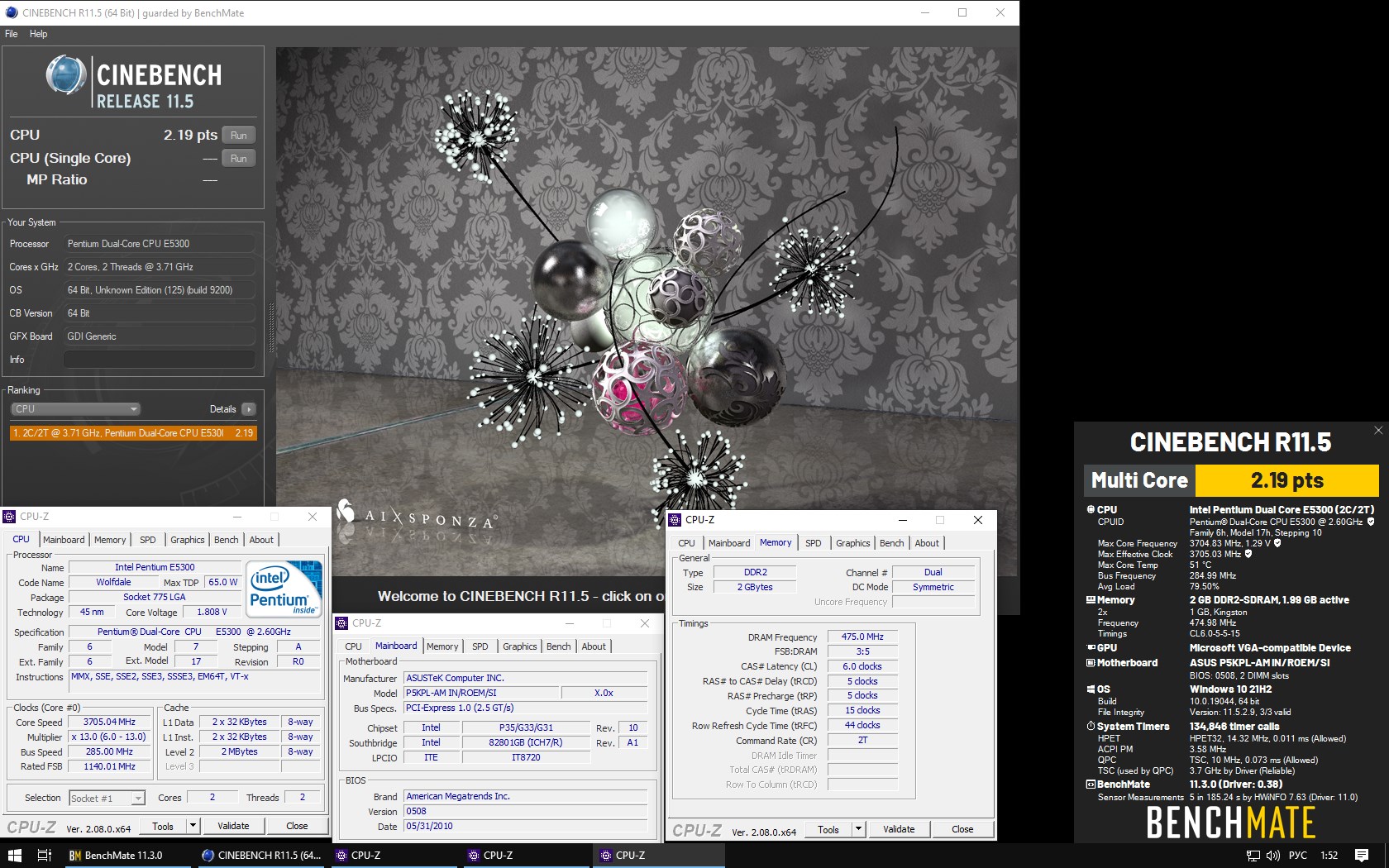Image resolution: width=1389 pixels, height=868 pixels.
Task: Switch to Bench tab in CPU-Z CPU window
Action: [227, 540]
